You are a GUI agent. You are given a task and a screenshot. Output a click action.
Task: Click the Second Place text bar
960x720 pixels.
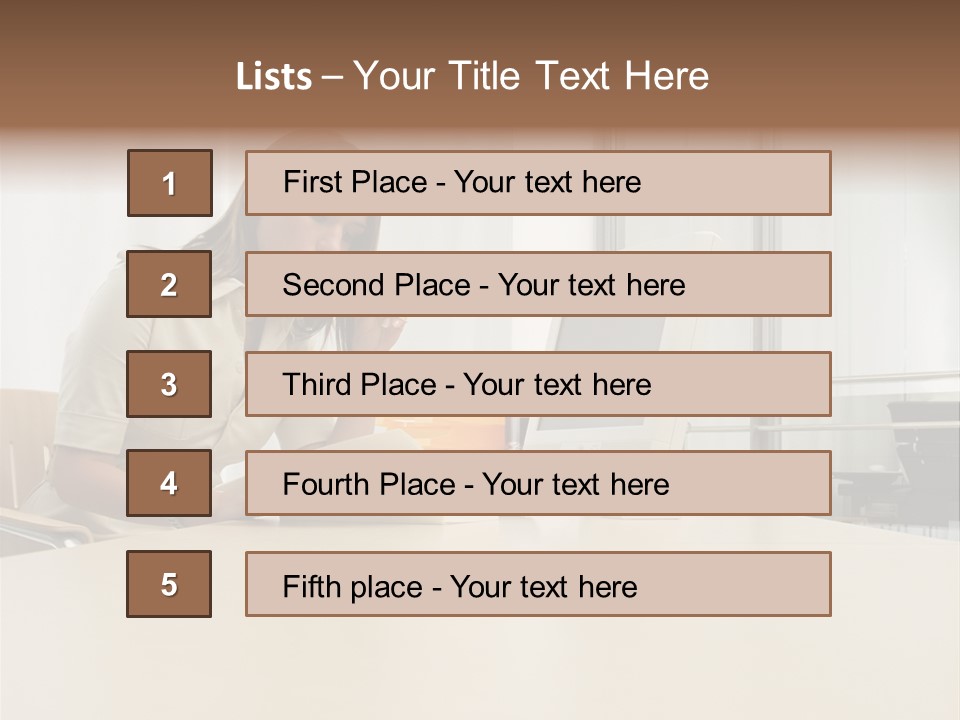coord(538,284)
